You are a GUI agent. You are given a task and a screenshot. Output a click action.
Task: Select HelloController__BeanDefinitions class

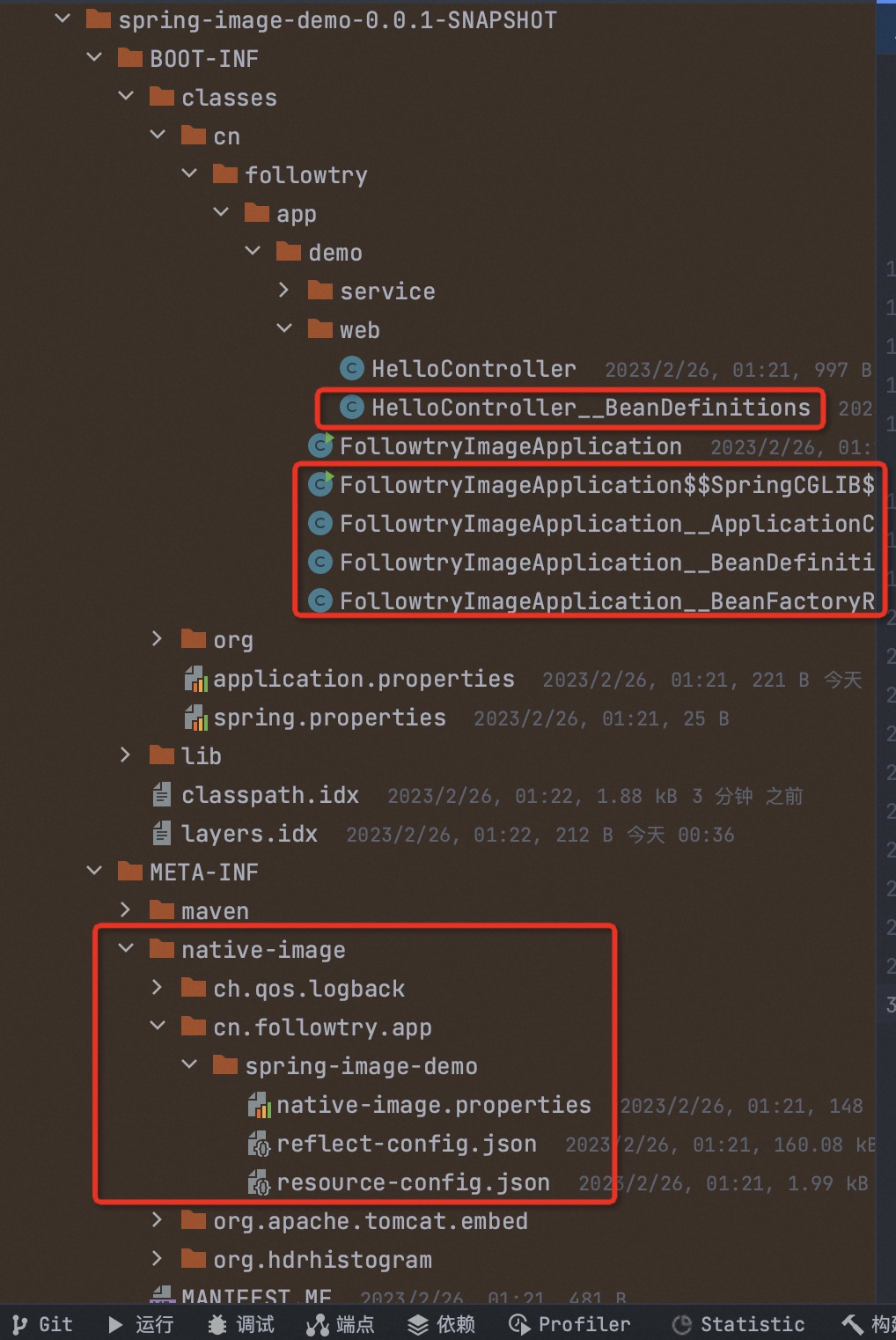click(590, 408)
